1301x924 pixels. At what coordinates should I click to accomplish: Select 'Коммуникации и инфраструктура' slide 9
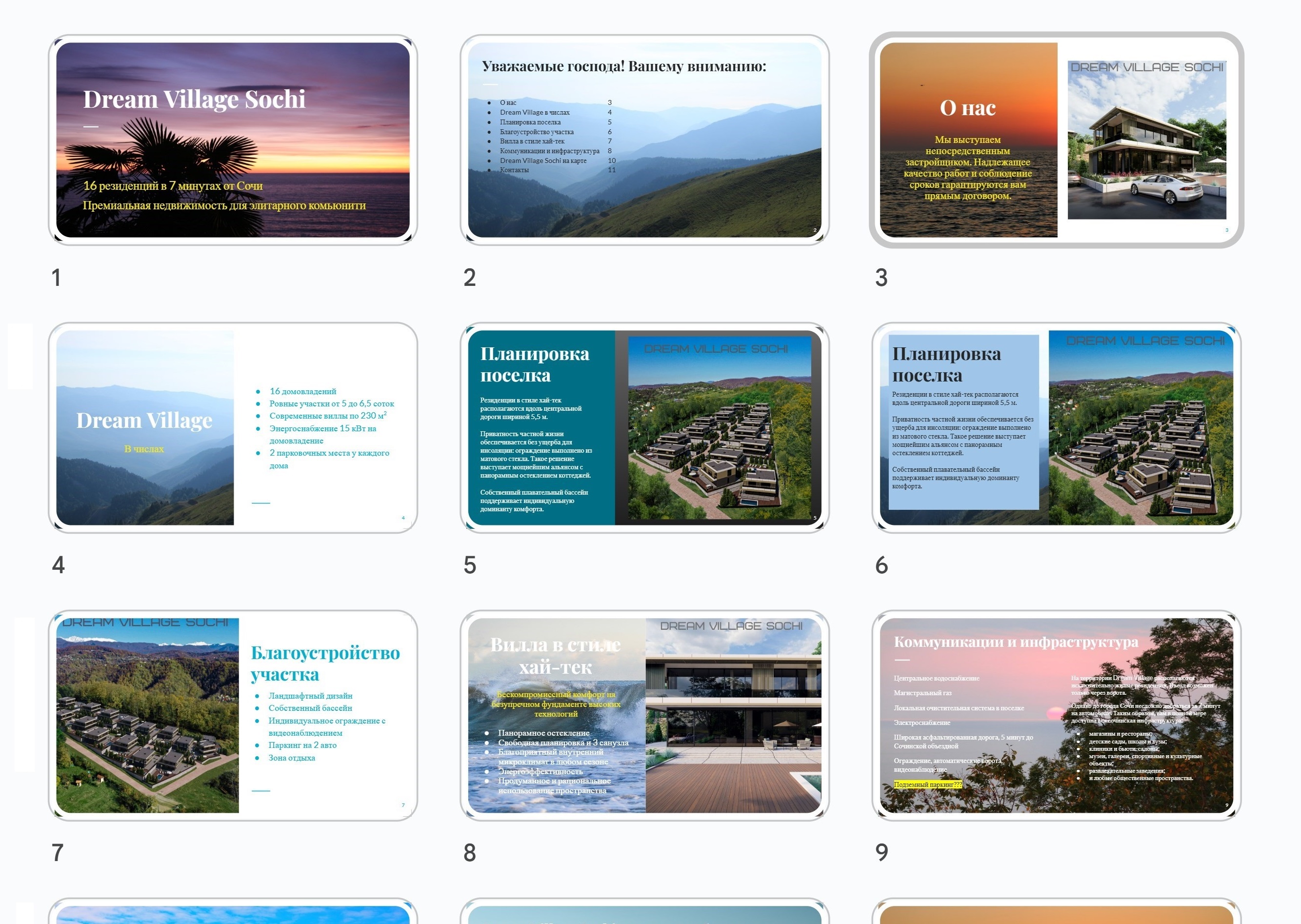1057,716
